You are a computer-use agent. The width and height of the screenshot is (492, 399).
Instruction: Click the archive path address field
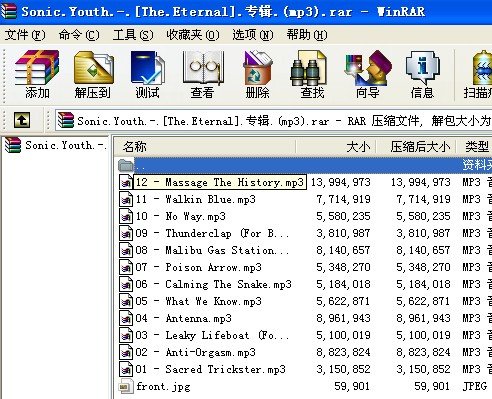click(273, 120)
